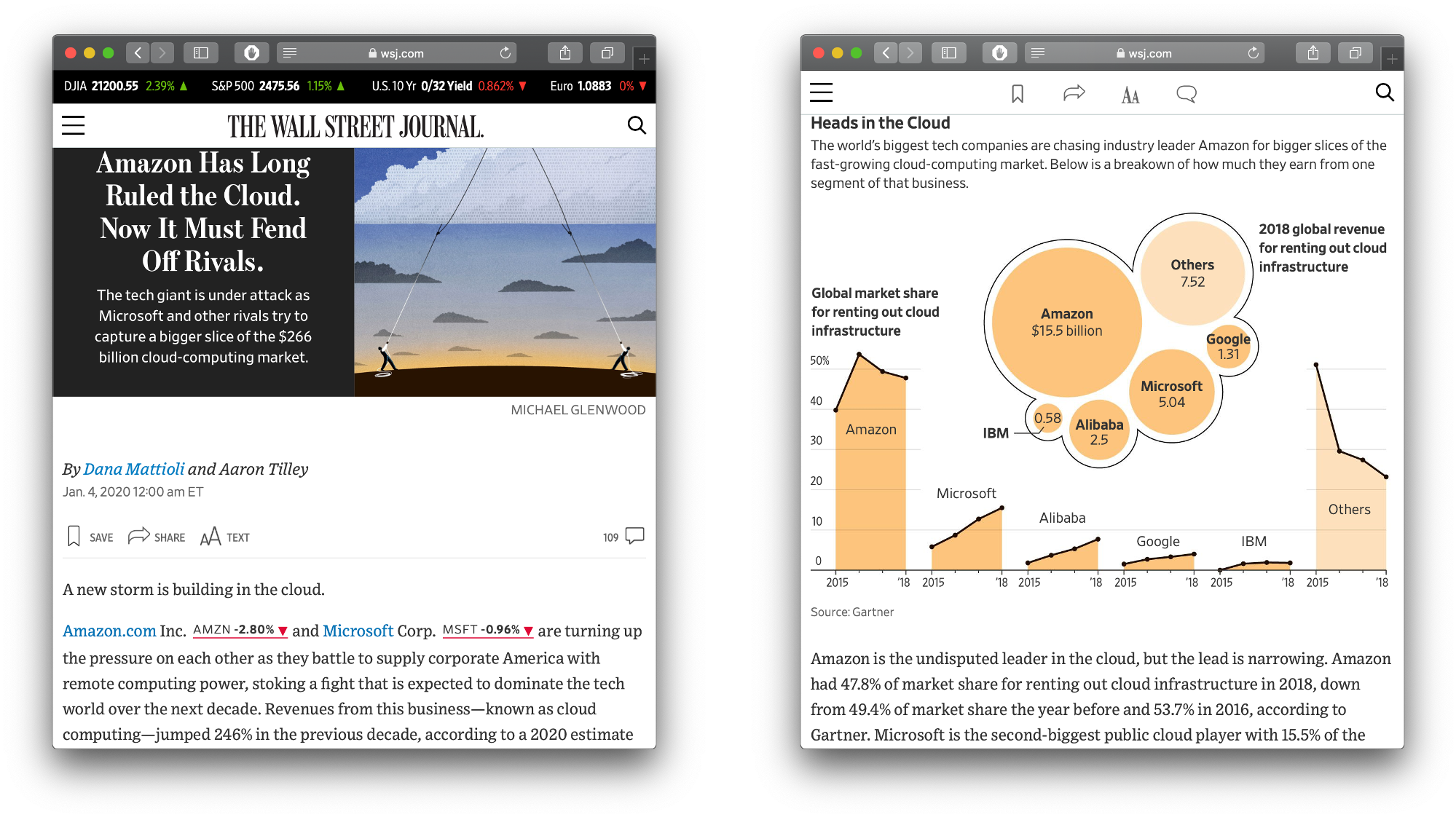
Task: Click the AMZN -2.80% stock ticker
Action: (x=240, y=630)
